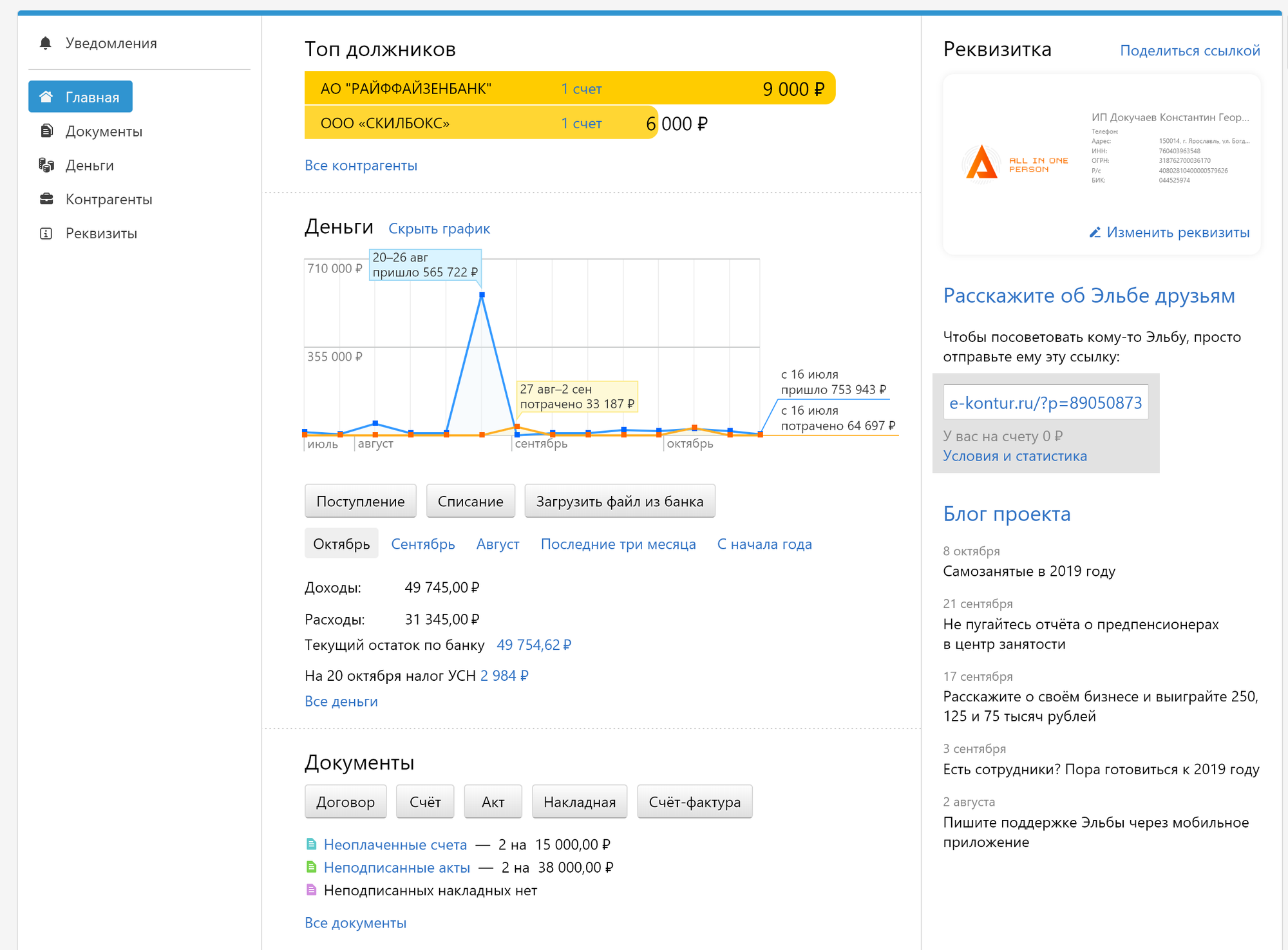The height and width of the screenshot is (950, 1288).
Task: Create a new Счёт-фактура document
Action: coord(694,802)
